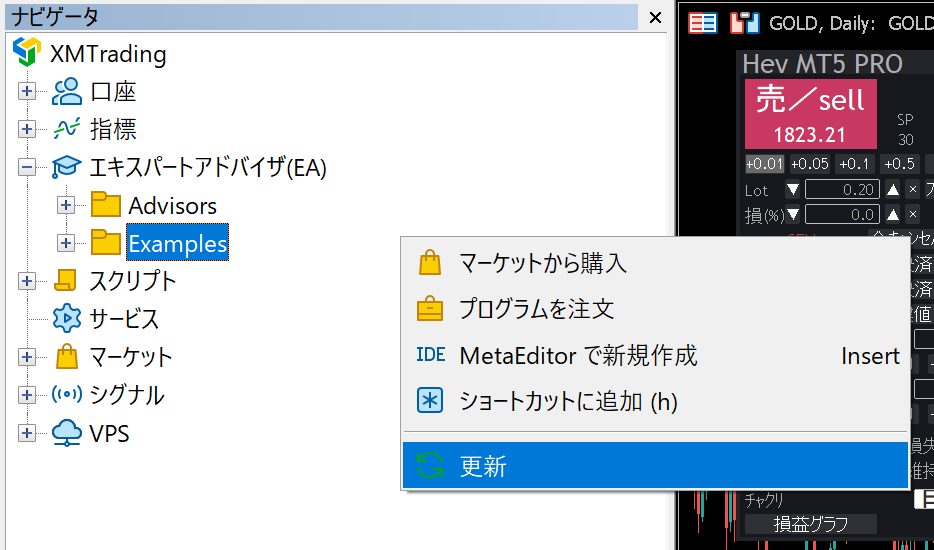Select the XMTrading root label
The height and width of the screenshot is (550, 934).
pos(108,54)
